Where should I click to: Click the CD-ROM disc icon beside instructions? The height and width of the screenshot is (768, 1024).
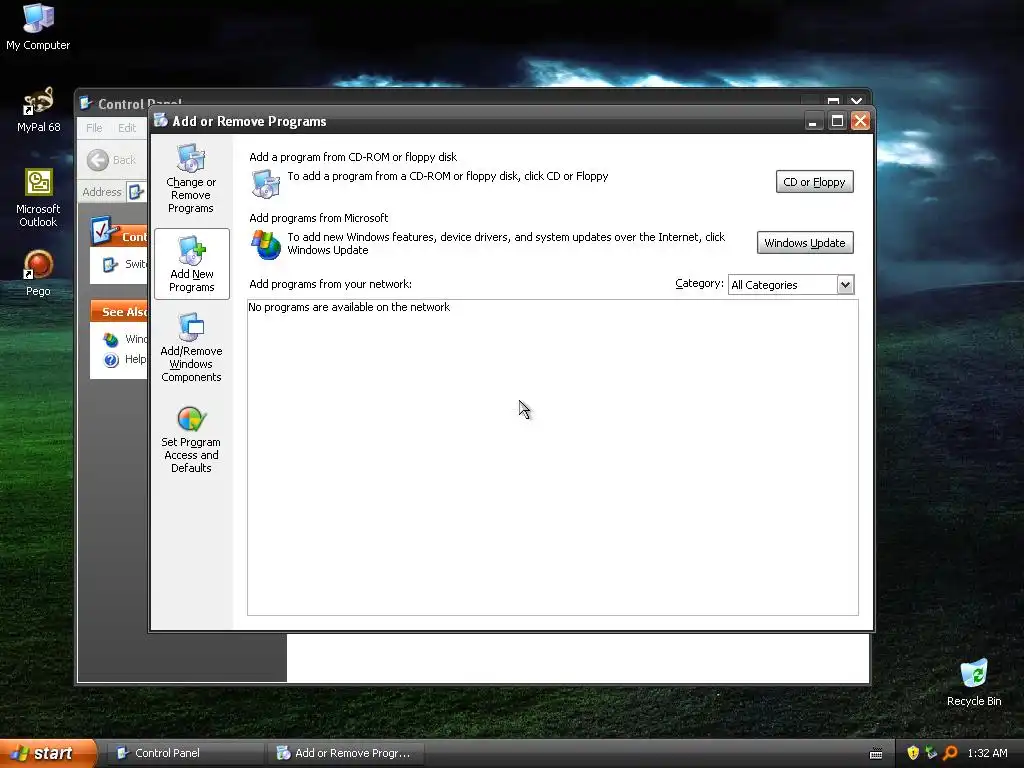pyautogui.click(x=266, y=184)
